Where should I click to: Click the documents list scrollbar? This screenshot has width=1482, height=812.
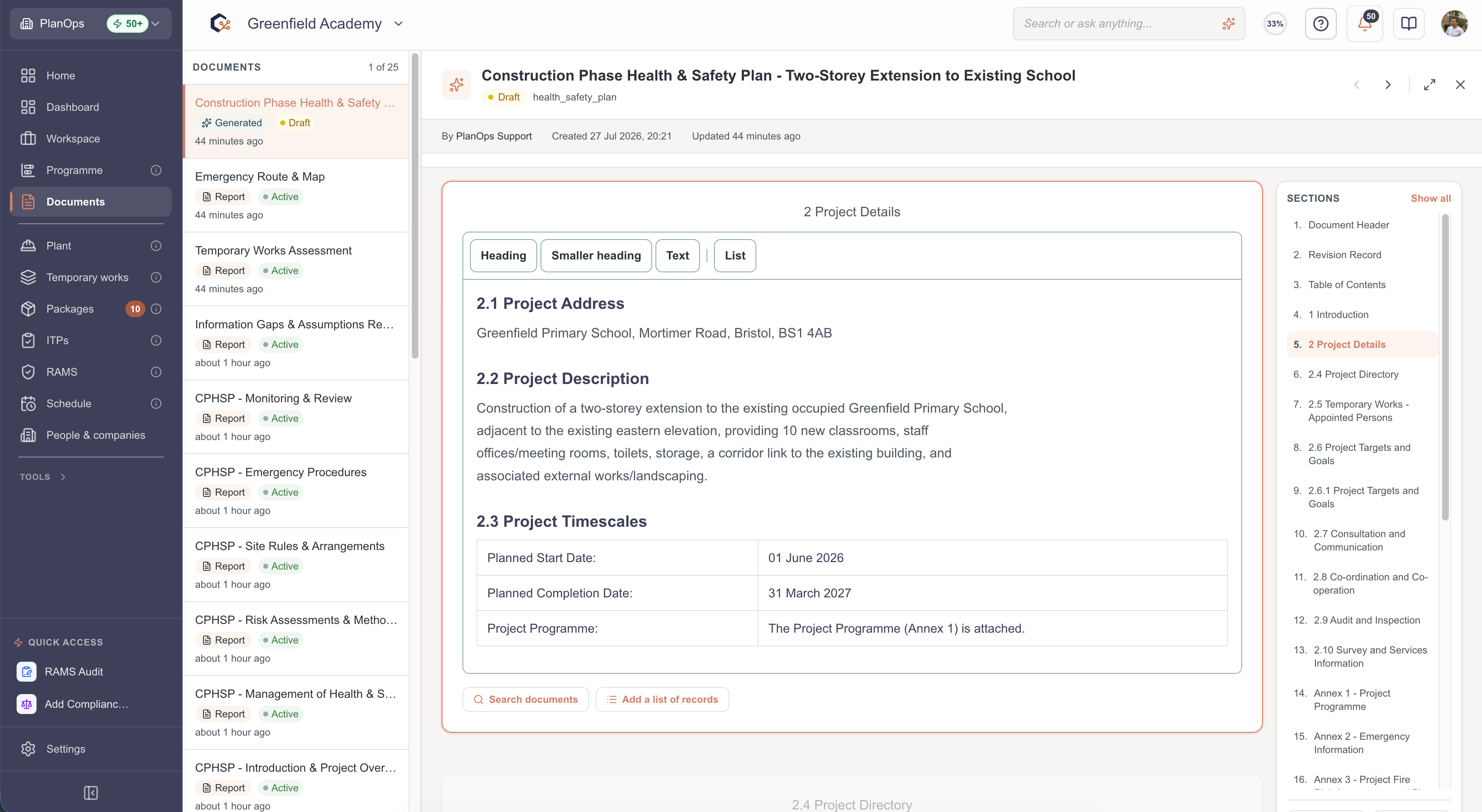[415, 207]
